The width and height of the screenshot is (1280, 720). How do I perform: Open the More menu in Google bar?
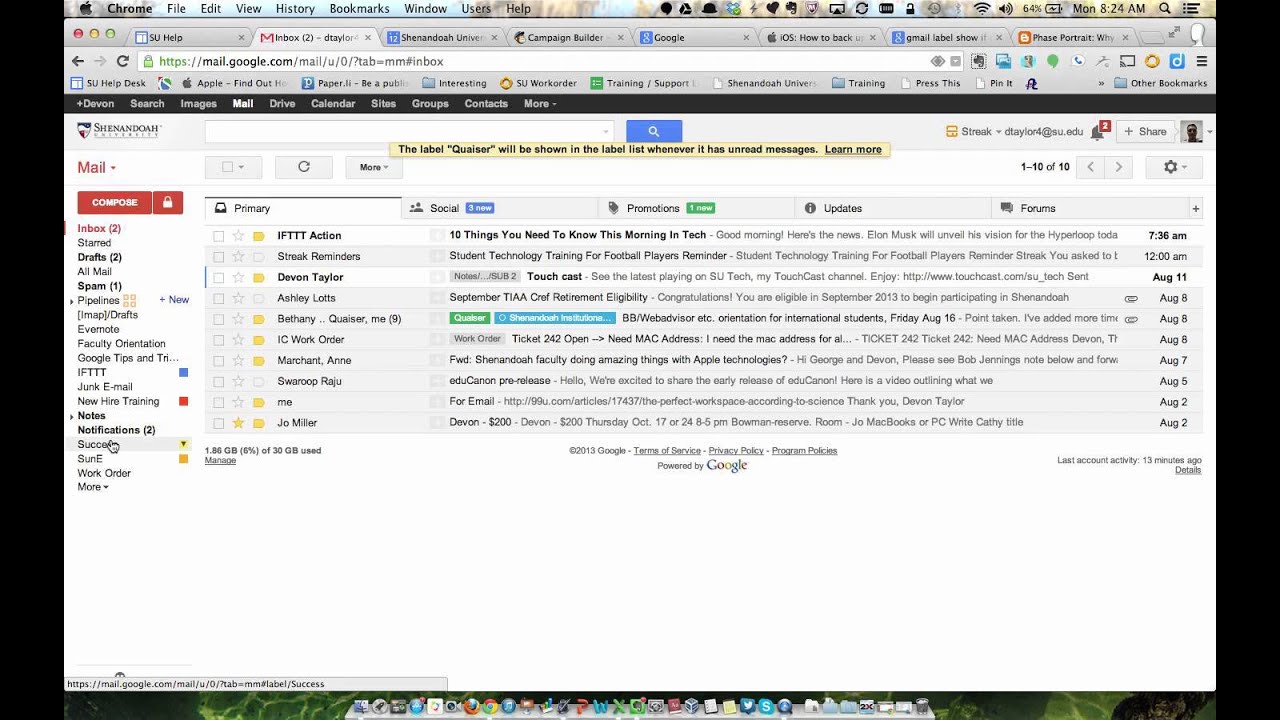tap(540, 104)
